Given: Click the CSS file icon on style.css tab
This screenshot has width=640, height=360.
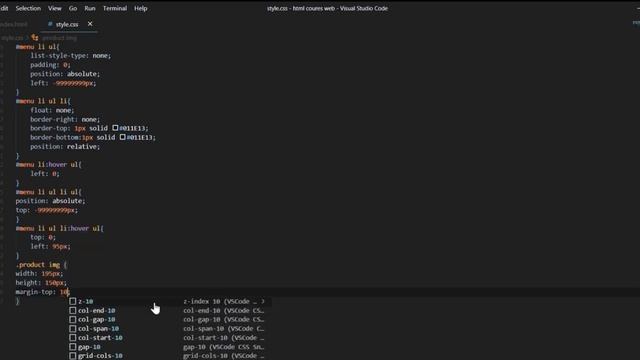Looking at the screenshot, I should [x=50, y=24].
